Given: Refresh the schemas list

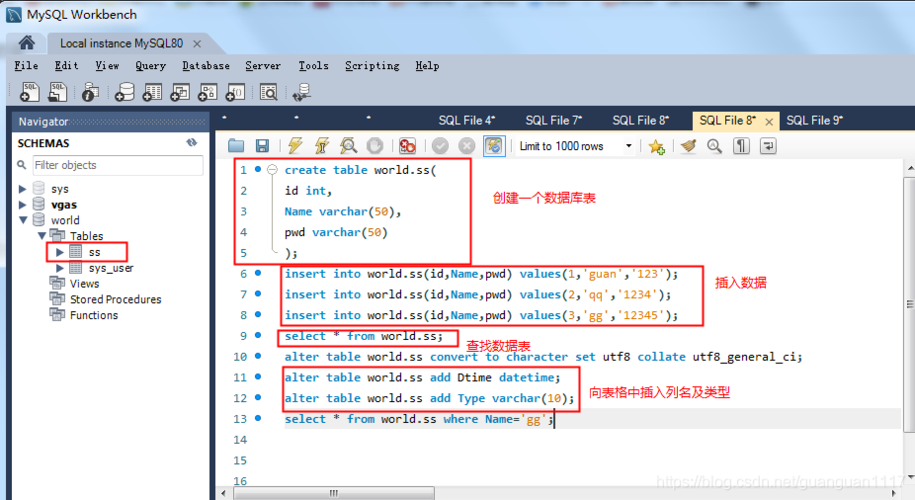Looking at the screenshot, I should pos(191,142).
